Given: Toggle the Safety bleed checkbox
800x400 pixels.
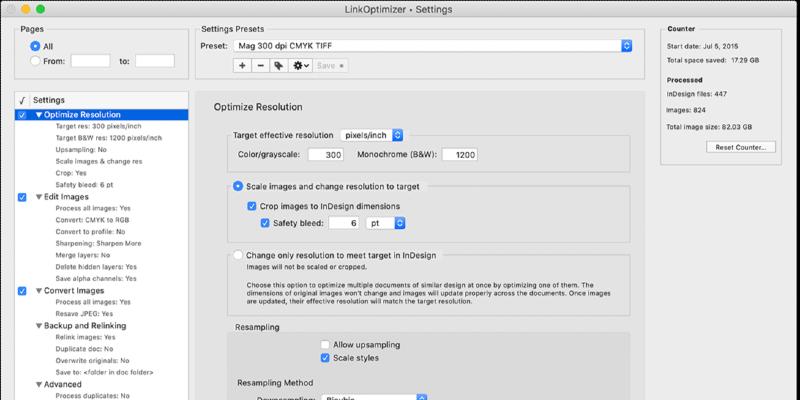Looking at the screenshot, I should coord(265,223).
